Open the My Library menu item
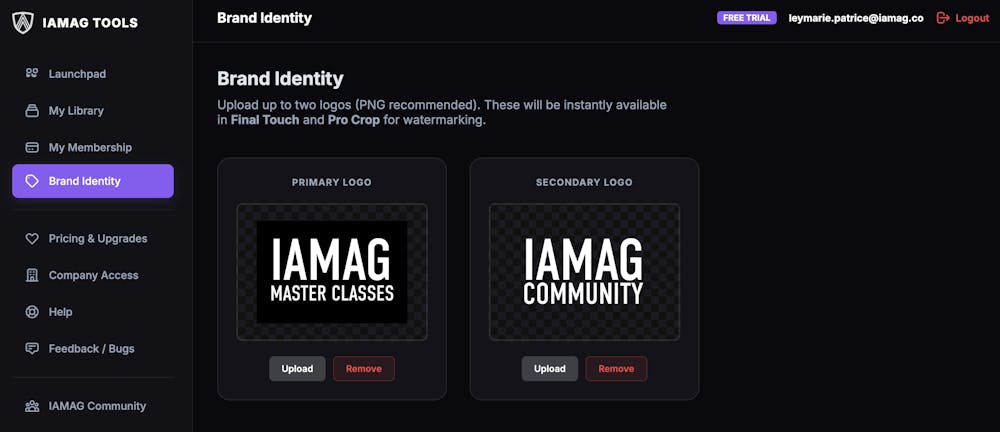 tap(76, 111)
